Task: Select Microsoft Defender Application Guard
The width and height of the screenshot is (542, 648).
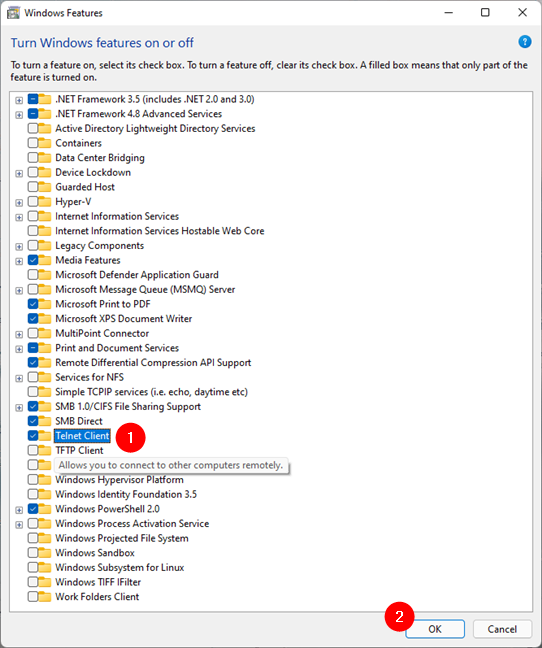Action: coord(137,275)
